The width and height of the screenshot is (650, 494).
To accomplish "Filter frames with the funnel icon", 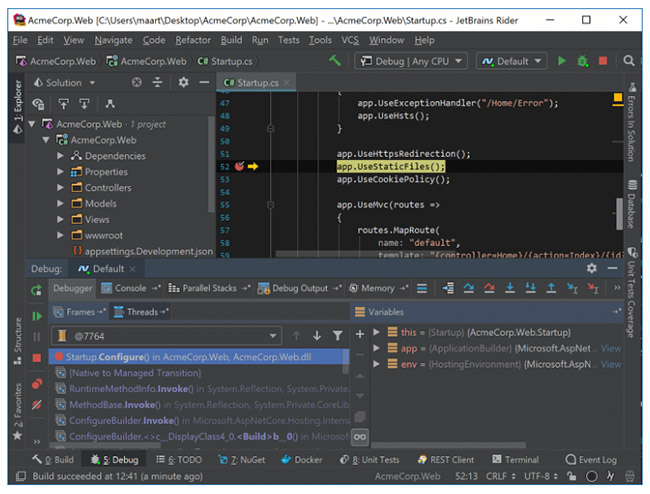I will click(x=337, y=336).
